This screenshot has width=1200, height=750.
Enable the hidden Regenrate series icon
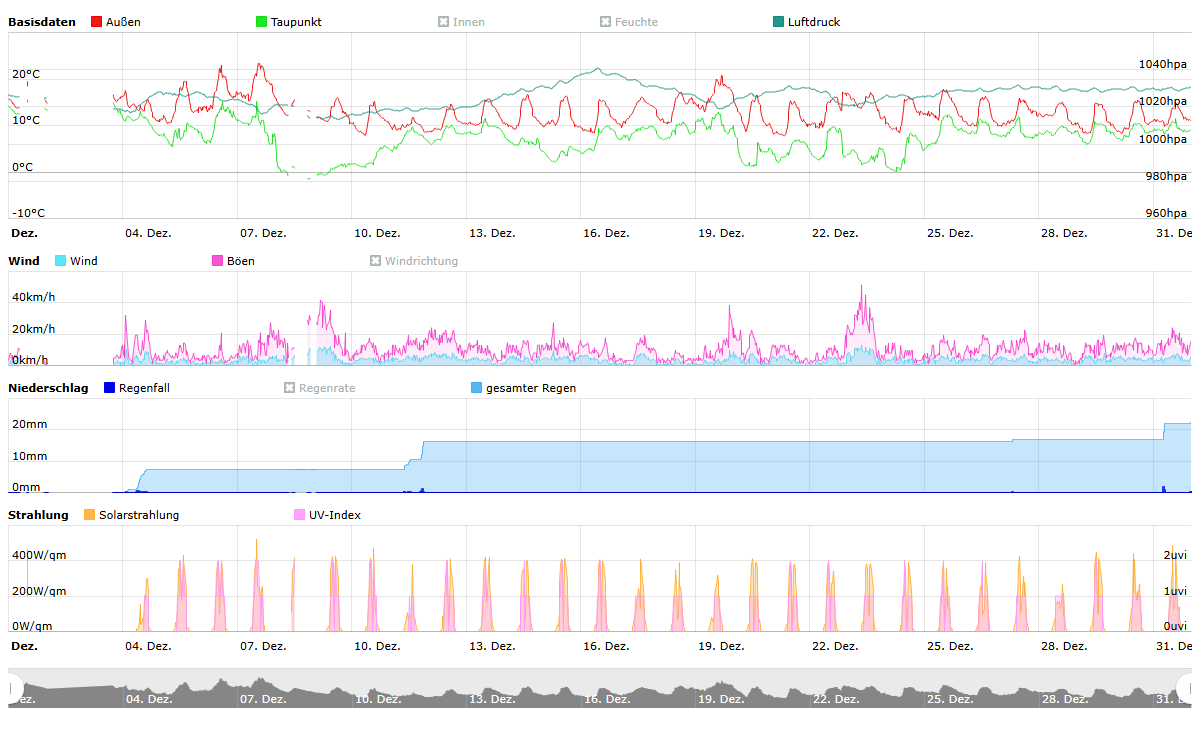click(x=290, y=388)
